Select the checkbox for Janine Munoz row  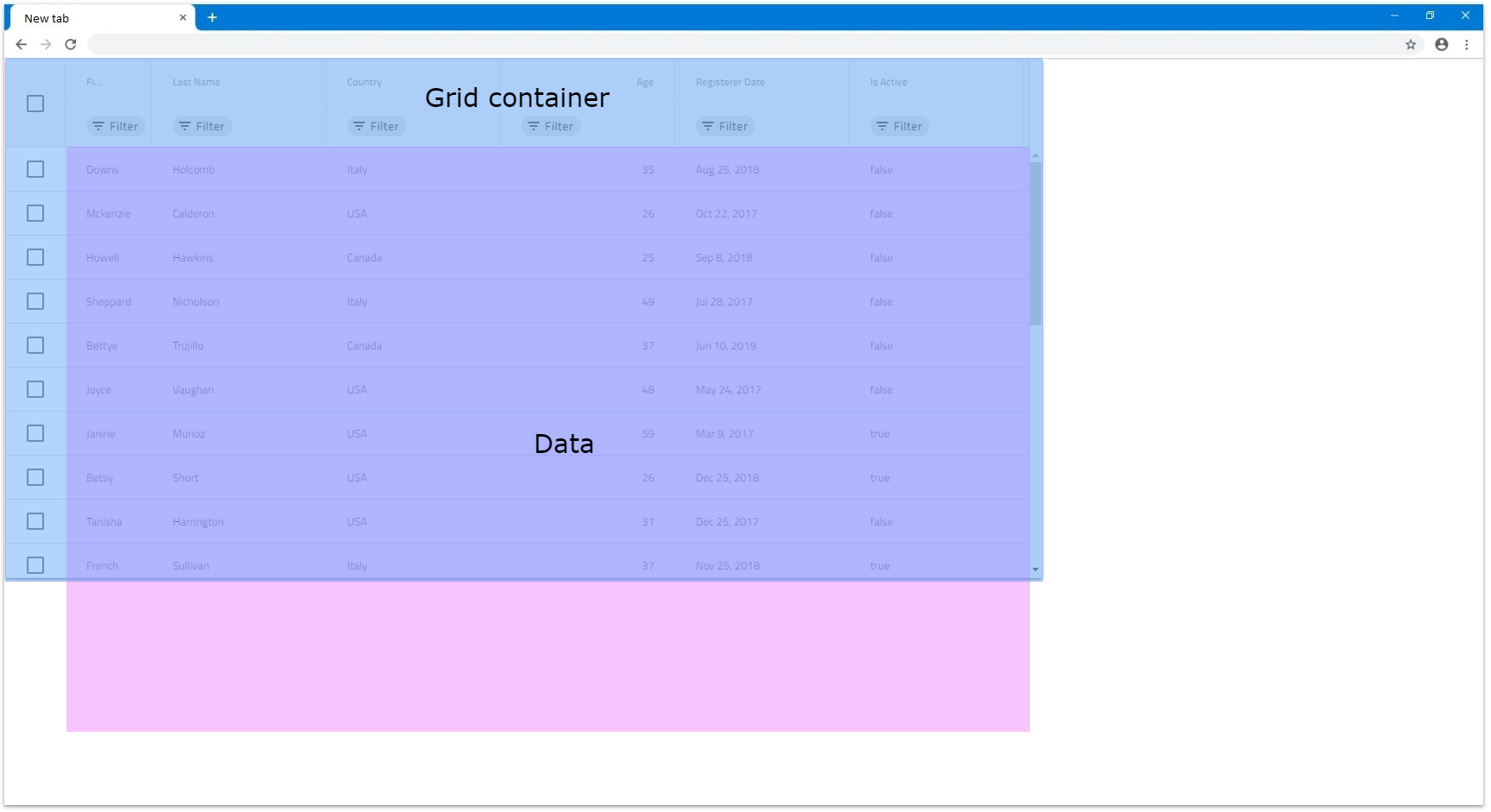[35, 433]
